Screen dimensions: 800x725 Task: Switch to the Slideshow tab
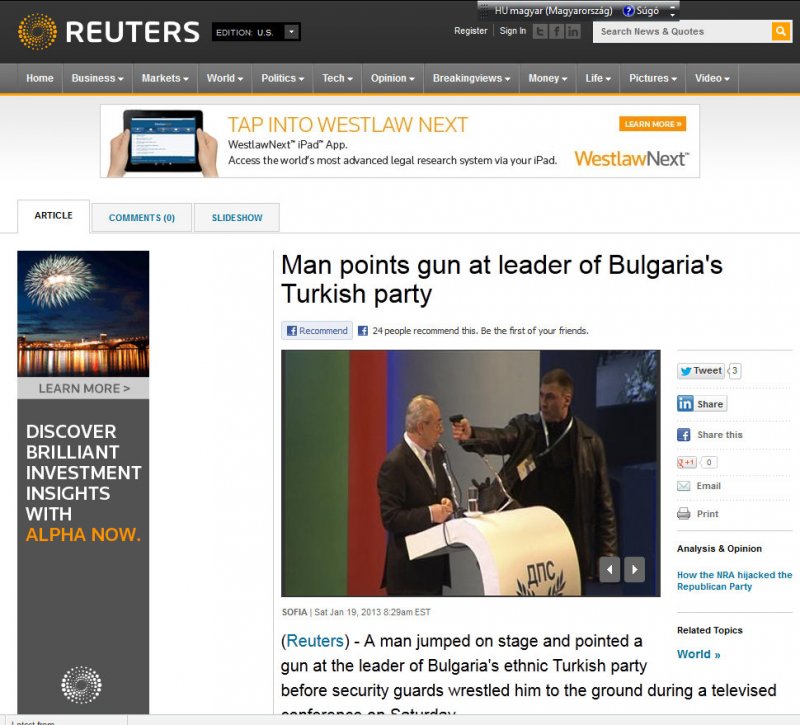point(237,217)
